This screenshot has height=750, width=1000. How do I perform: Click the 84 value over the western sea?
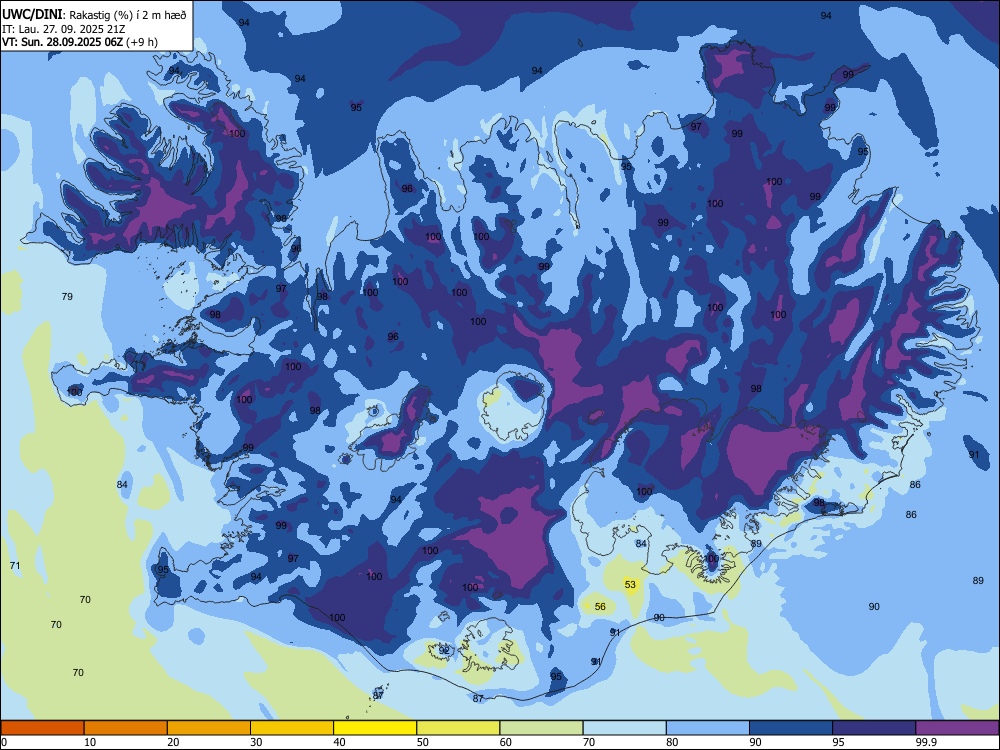[122, 484]
